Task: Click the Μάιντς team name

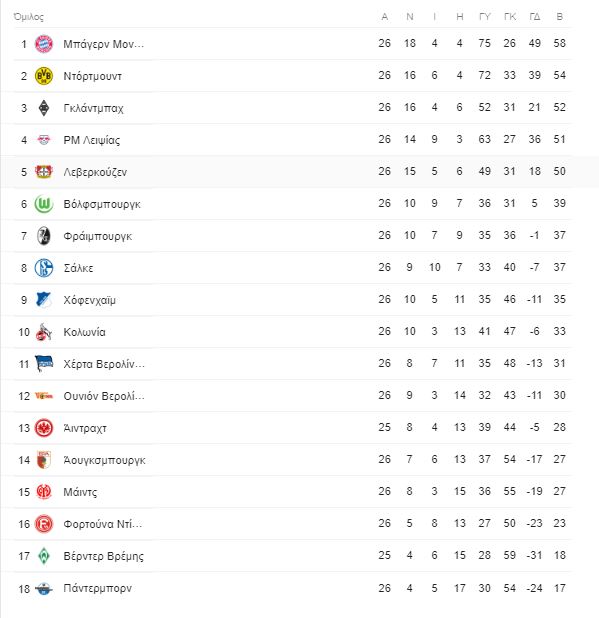Action: (x=80, y=492)
